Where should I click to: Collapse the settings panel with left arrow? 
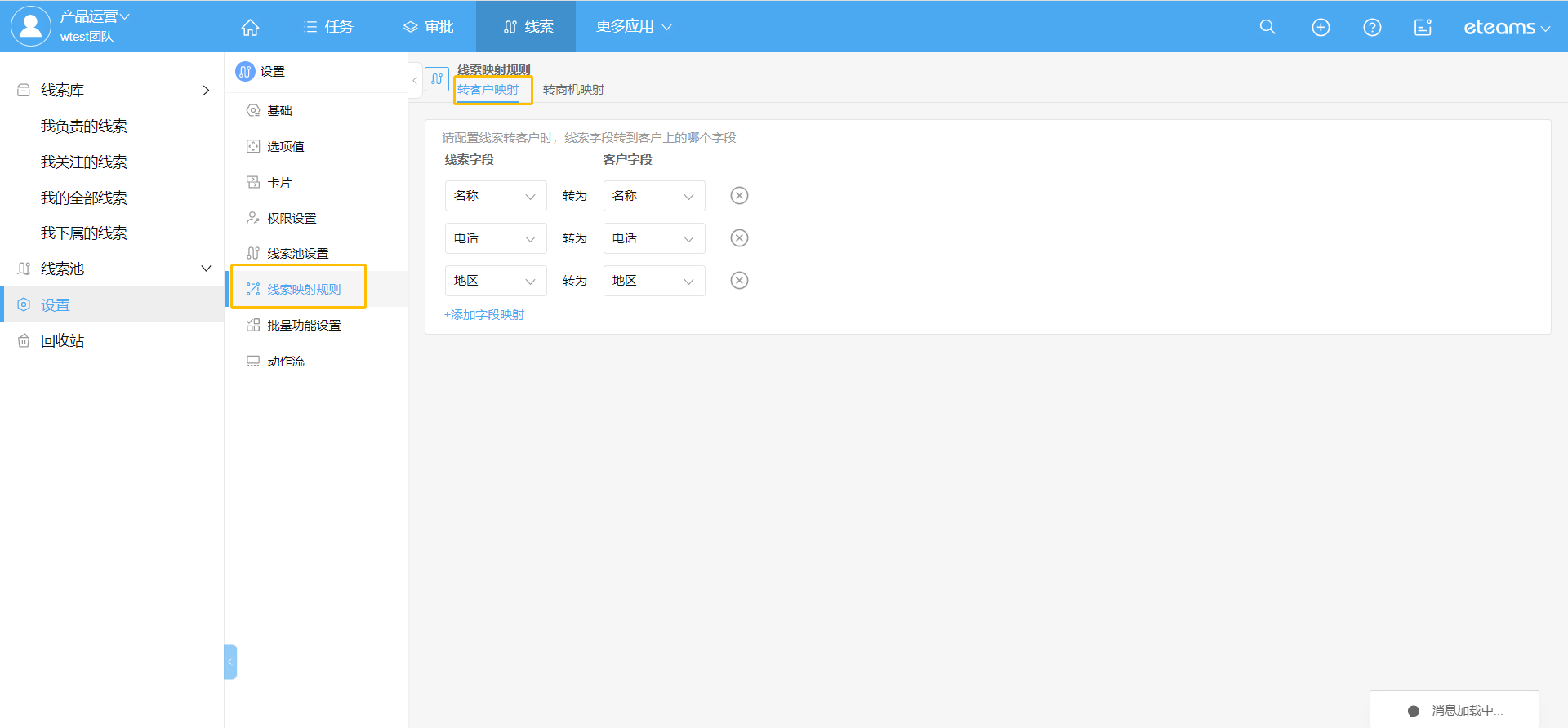(415, 80)
